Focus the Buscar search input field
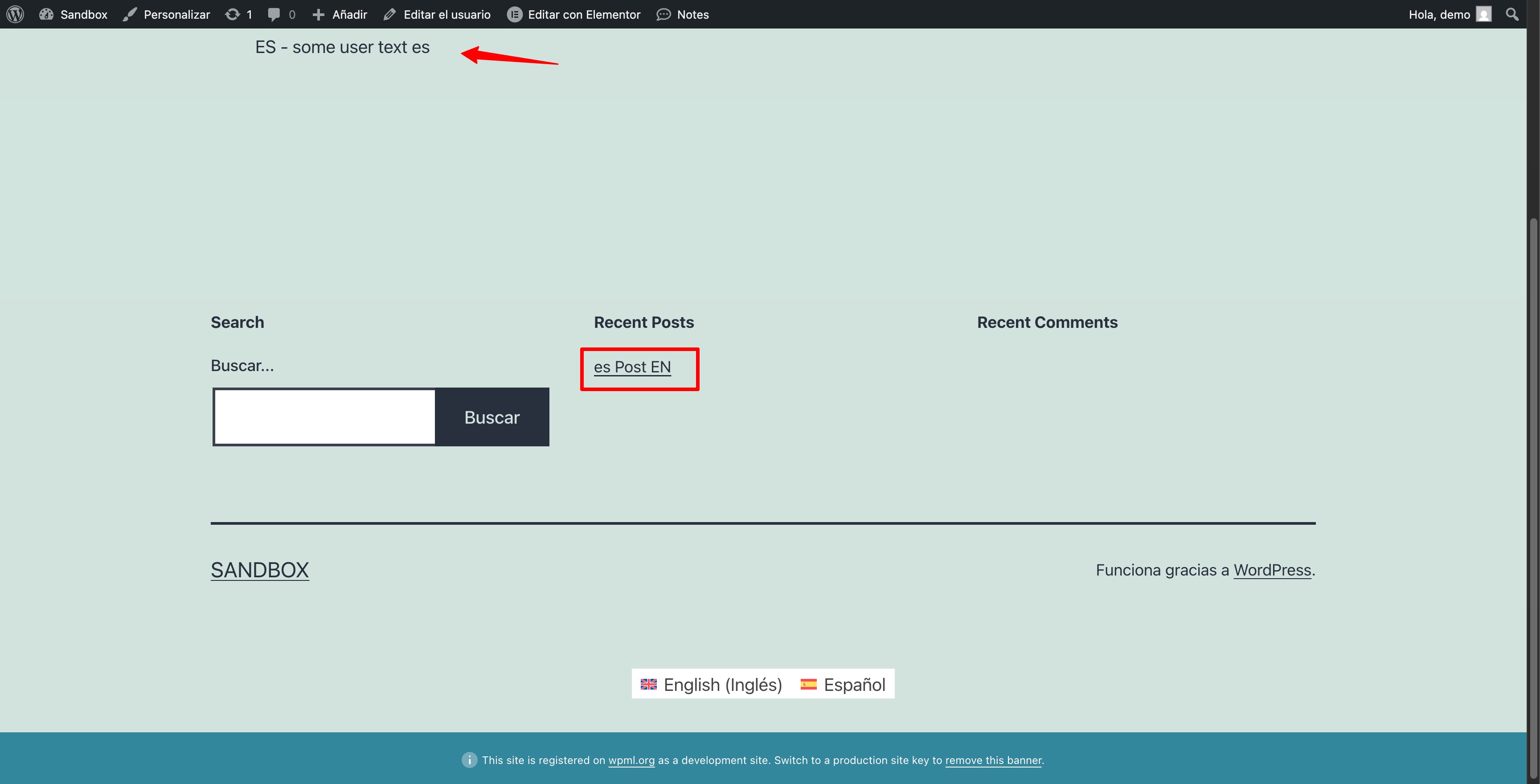The height and width of the screenshot is (784, 1540). pyautogui.click(x=324, y=416)
